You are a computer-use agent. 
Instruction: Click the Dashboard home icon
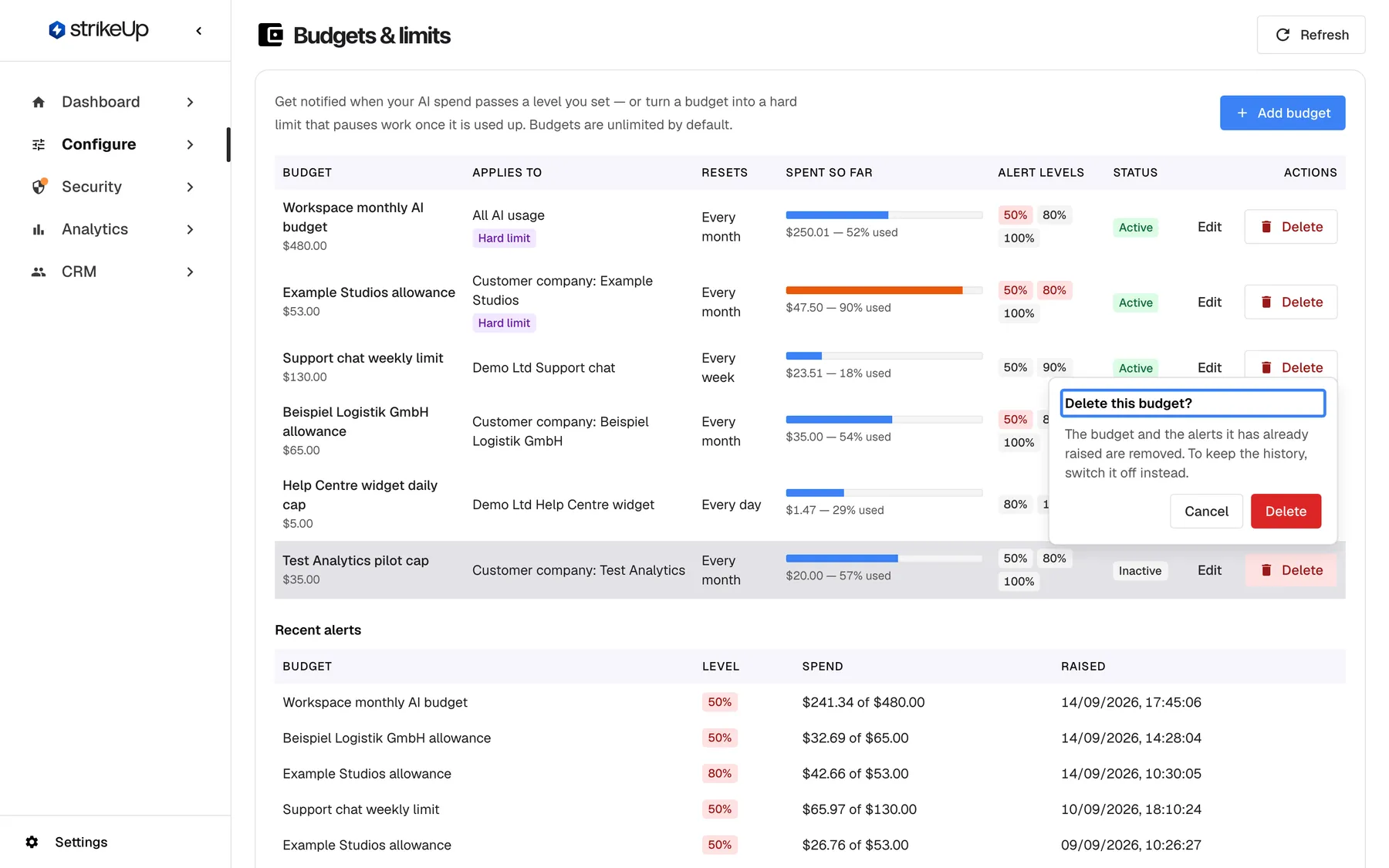click(39, 102)
